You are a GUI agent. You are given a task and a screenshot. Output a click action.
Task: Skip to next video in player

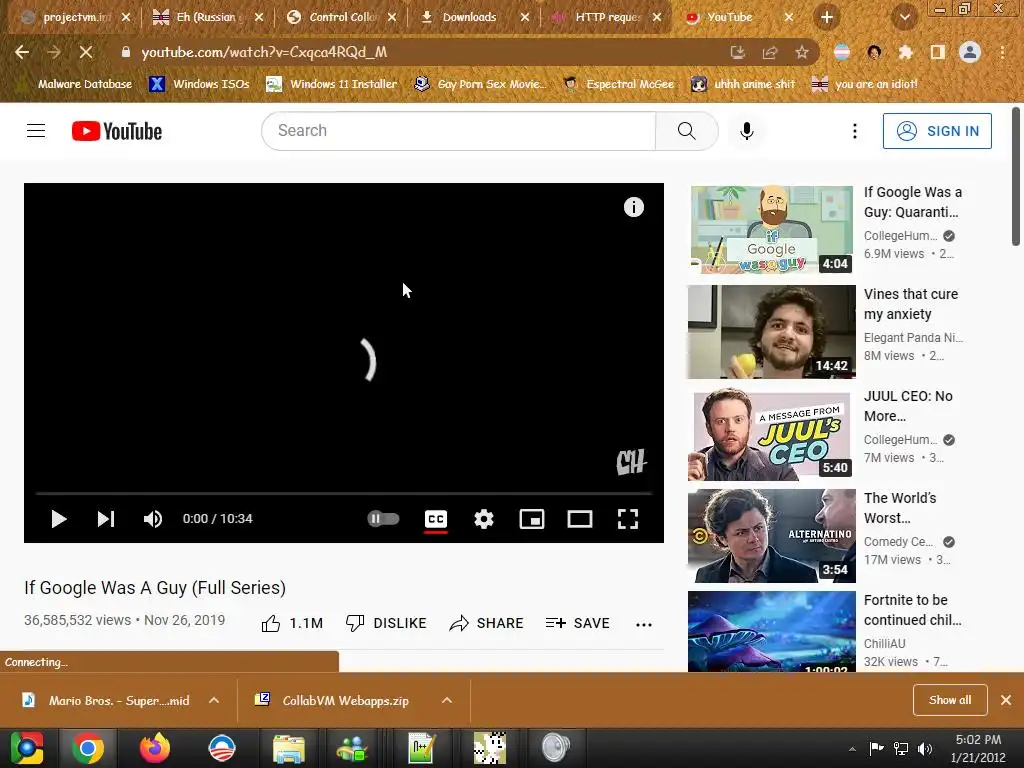coord(106,519)
